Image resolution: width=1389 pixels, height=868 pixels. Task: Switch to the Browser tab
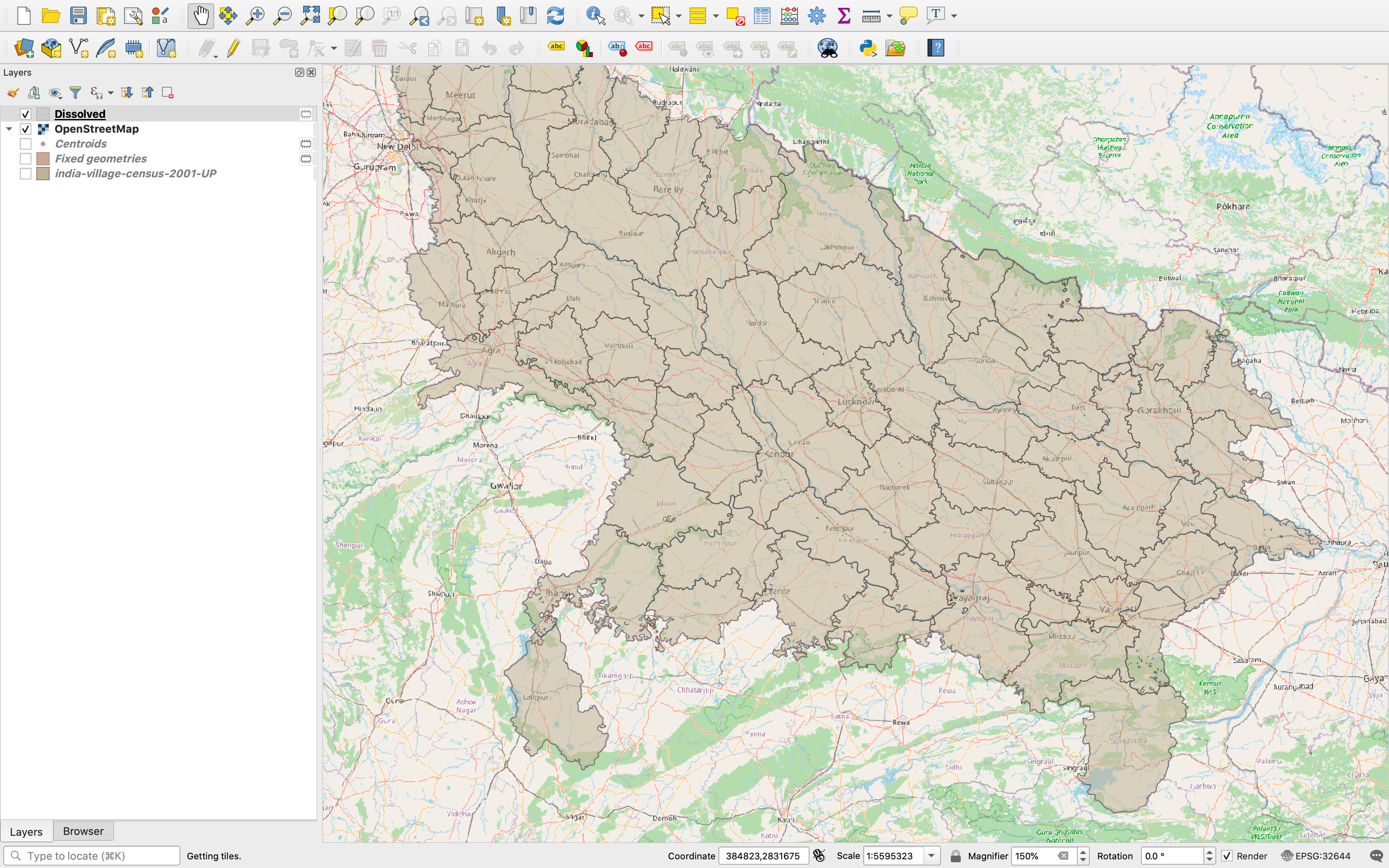tap(83, 831)
